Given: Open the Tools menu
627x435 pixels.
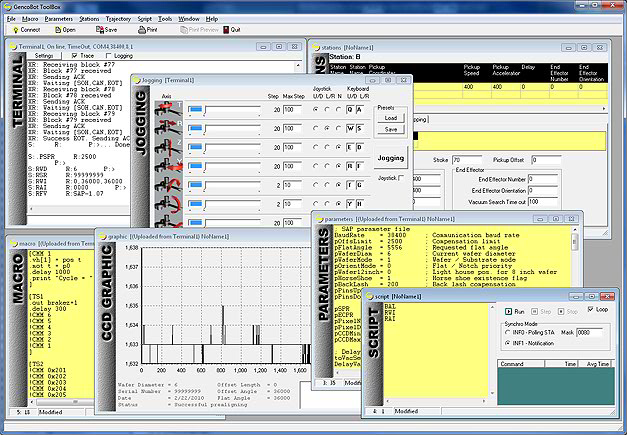Looking at the screenshot, I should [x=165, y=19].
